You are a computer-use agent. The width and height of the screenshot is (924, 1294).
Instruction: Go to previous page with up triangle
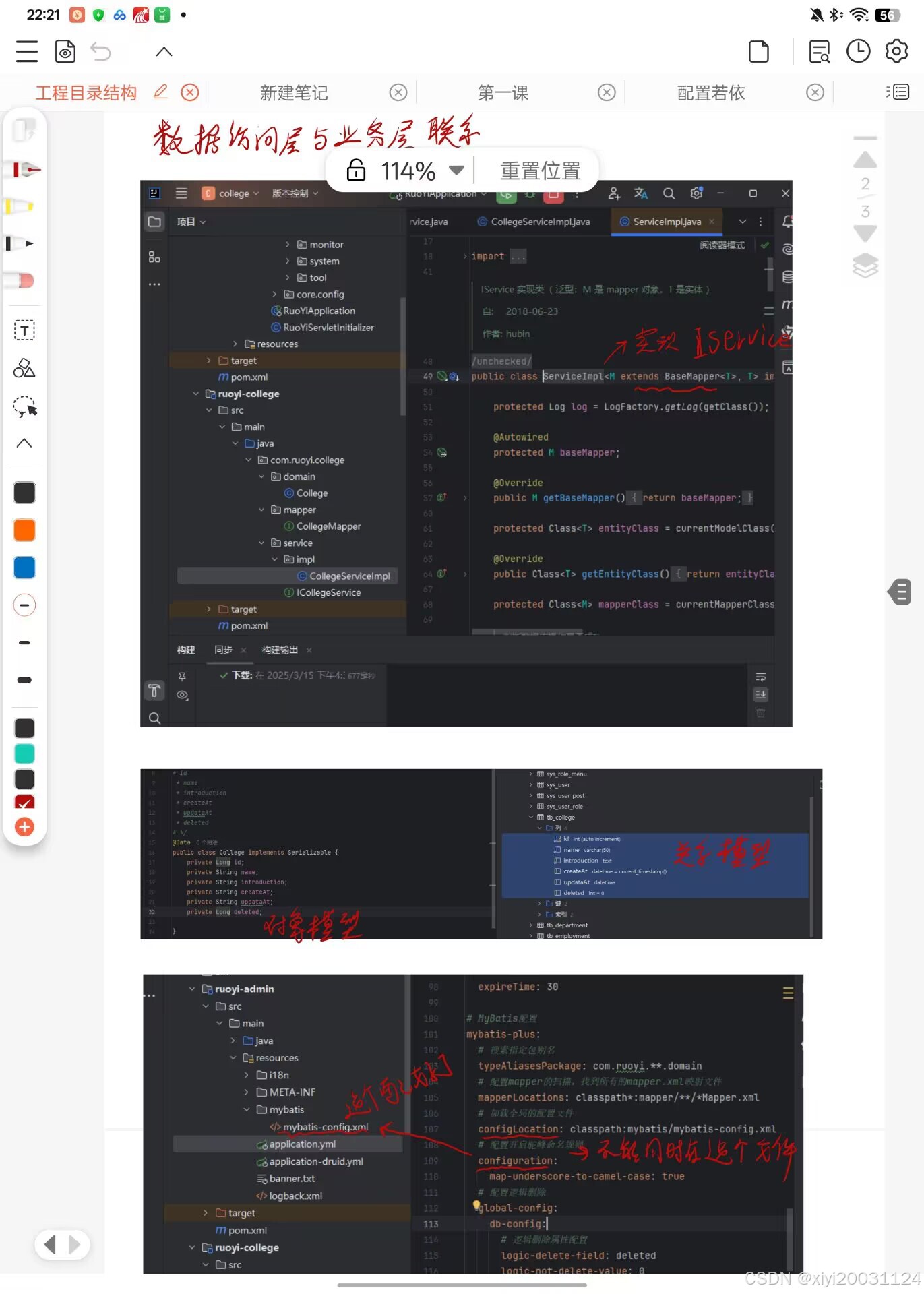tap(865, 160)
